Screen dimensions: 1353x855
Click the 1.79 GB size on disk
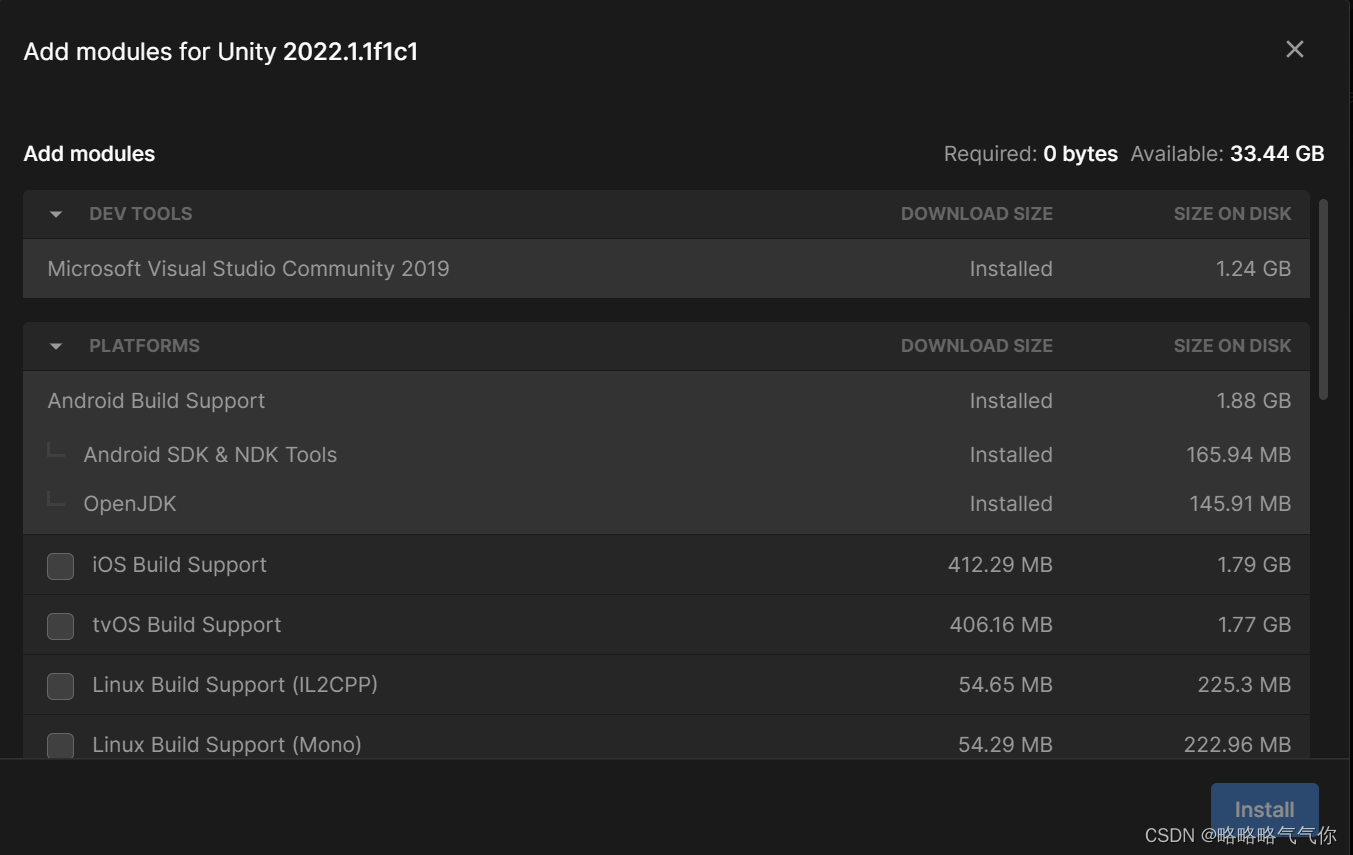click(1254, 565)
